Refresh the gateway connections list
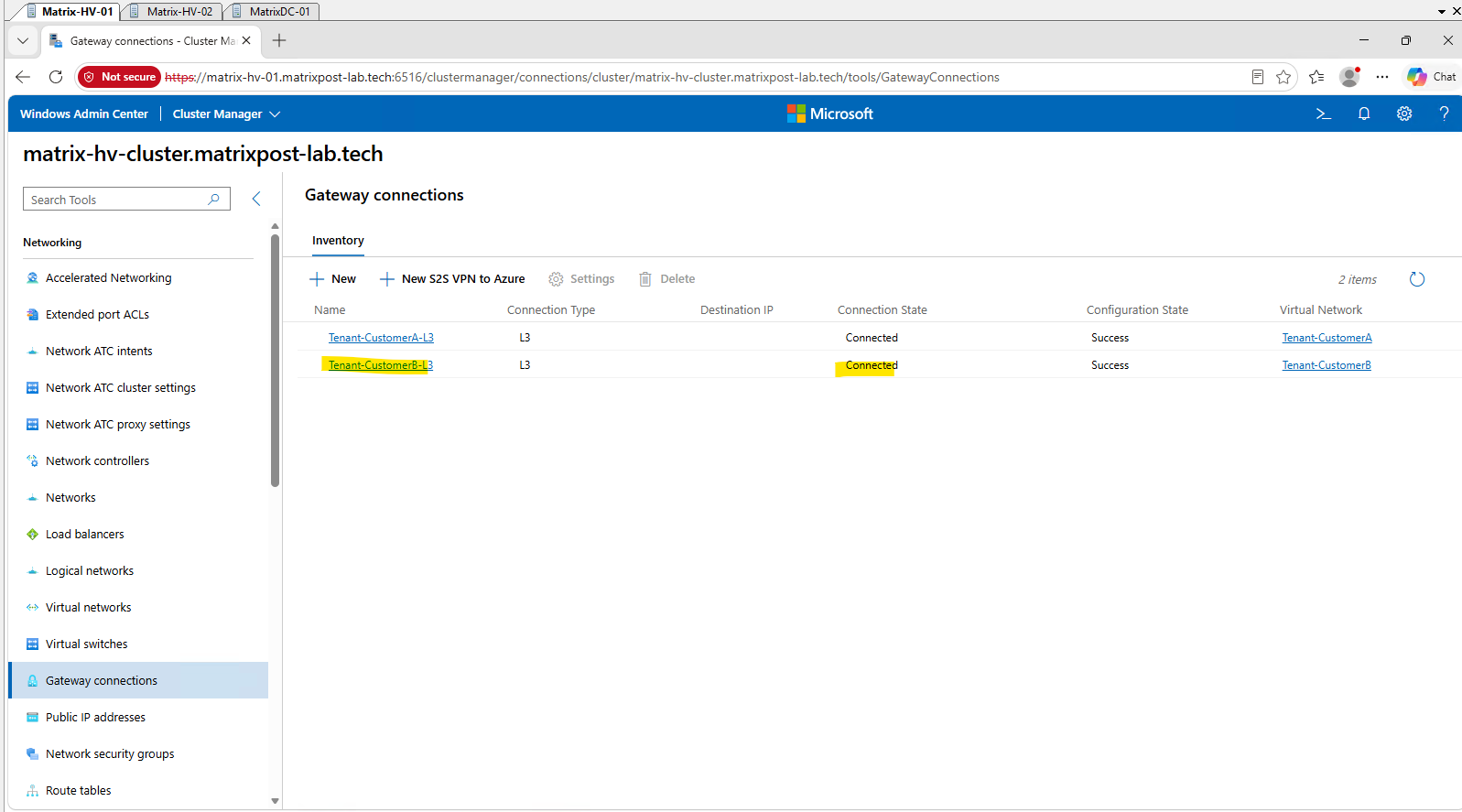The image size is (1462, 812). [x=1417, y=279]
